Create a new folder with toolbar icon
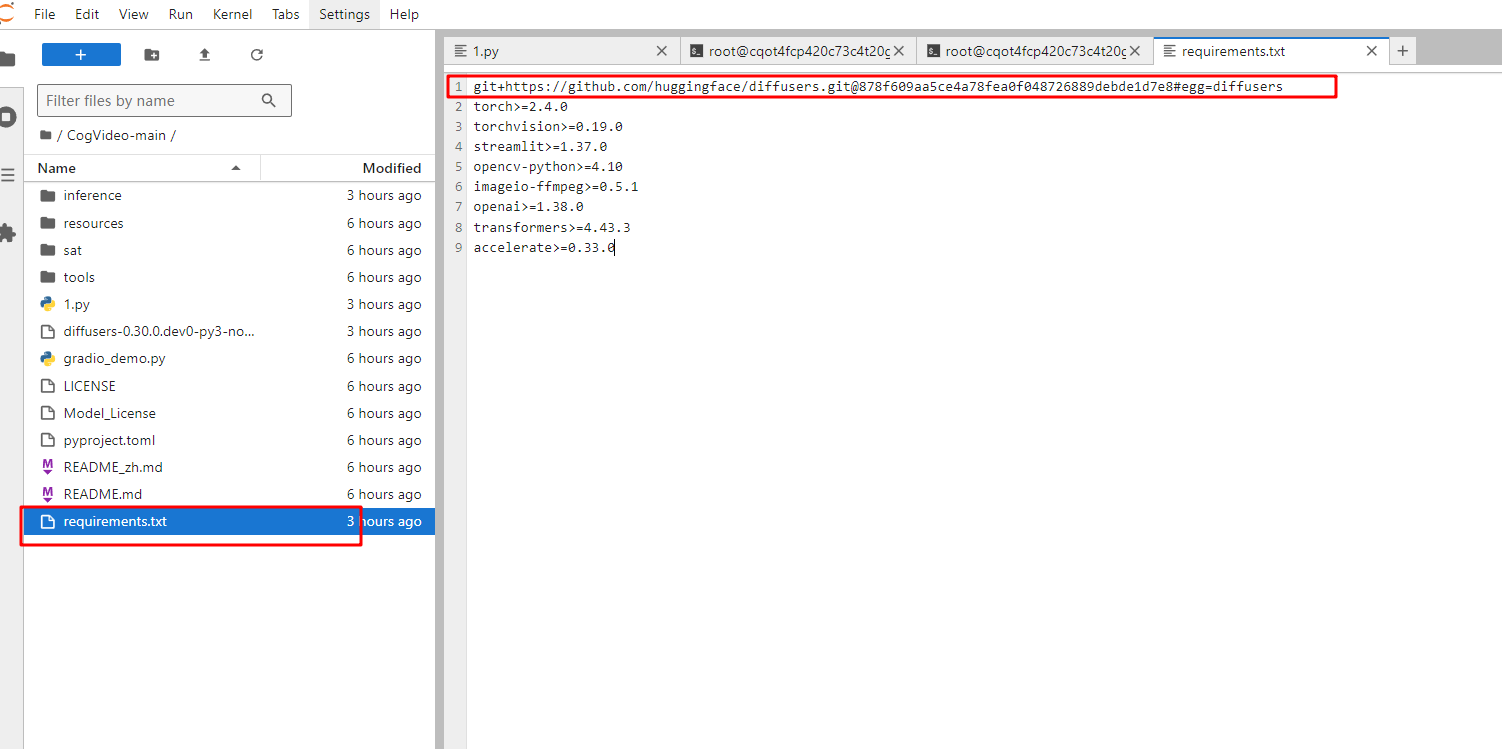Image resolution: width=1502 pixels, height=749 pixels. (152, 55)
